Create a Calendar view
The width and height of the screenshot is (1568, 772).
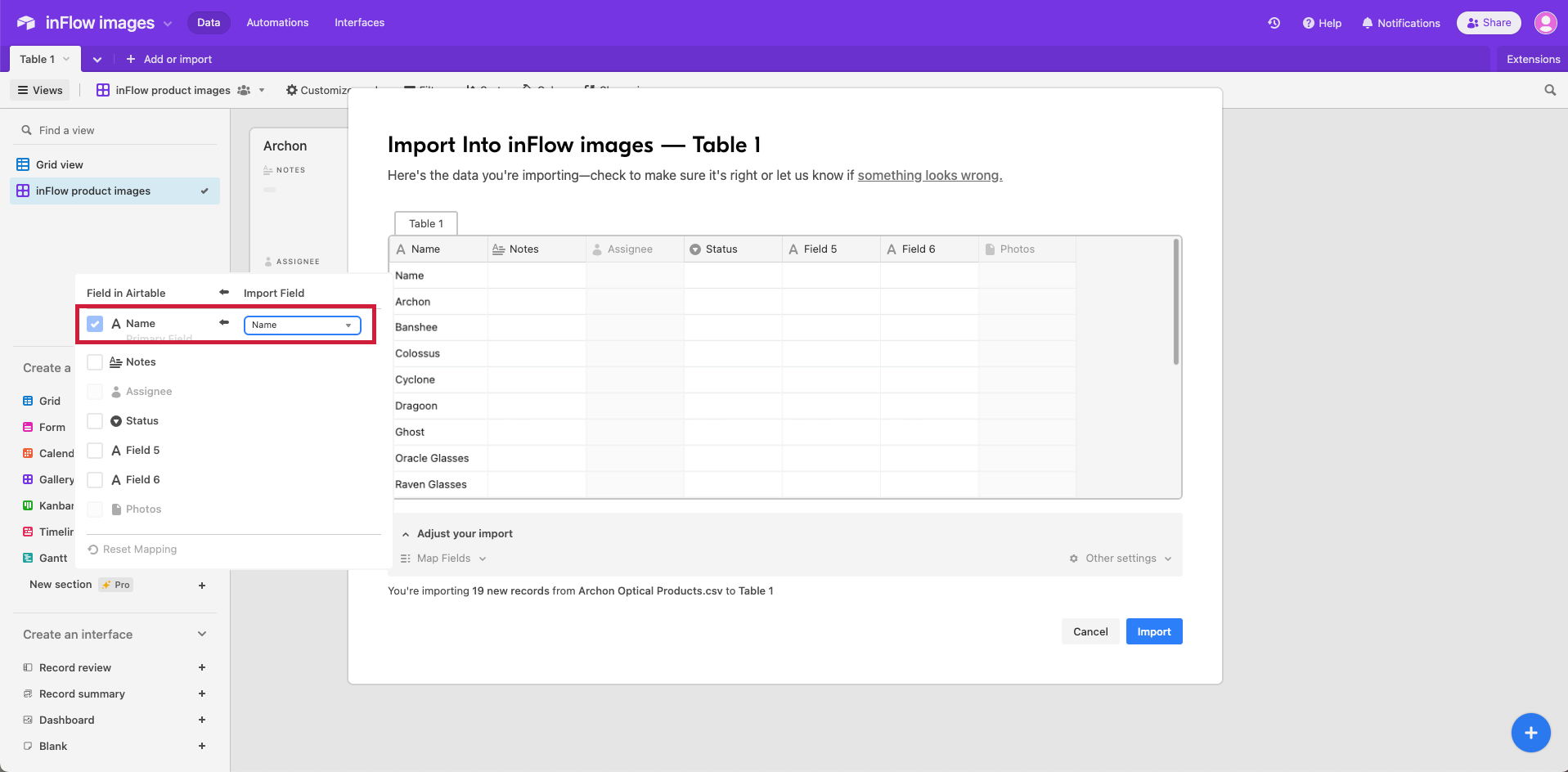(54, 453)
